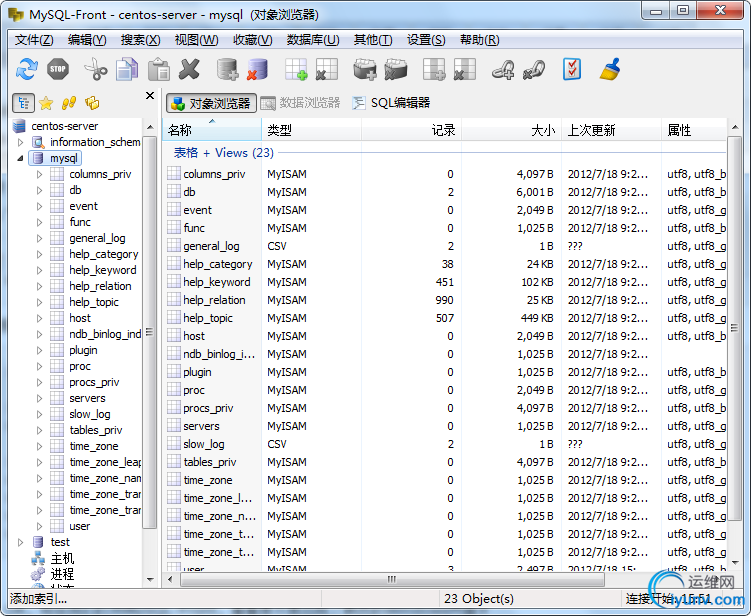Select the 进程 node in tree
This screenshot has width=751, height=616.
62,574
